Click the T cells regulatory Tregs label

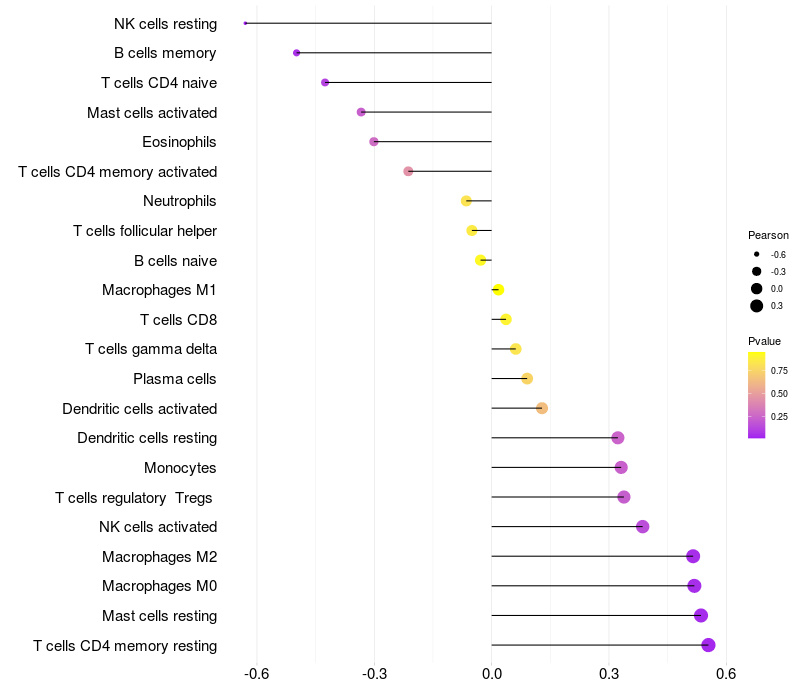(x=134, y=497)
